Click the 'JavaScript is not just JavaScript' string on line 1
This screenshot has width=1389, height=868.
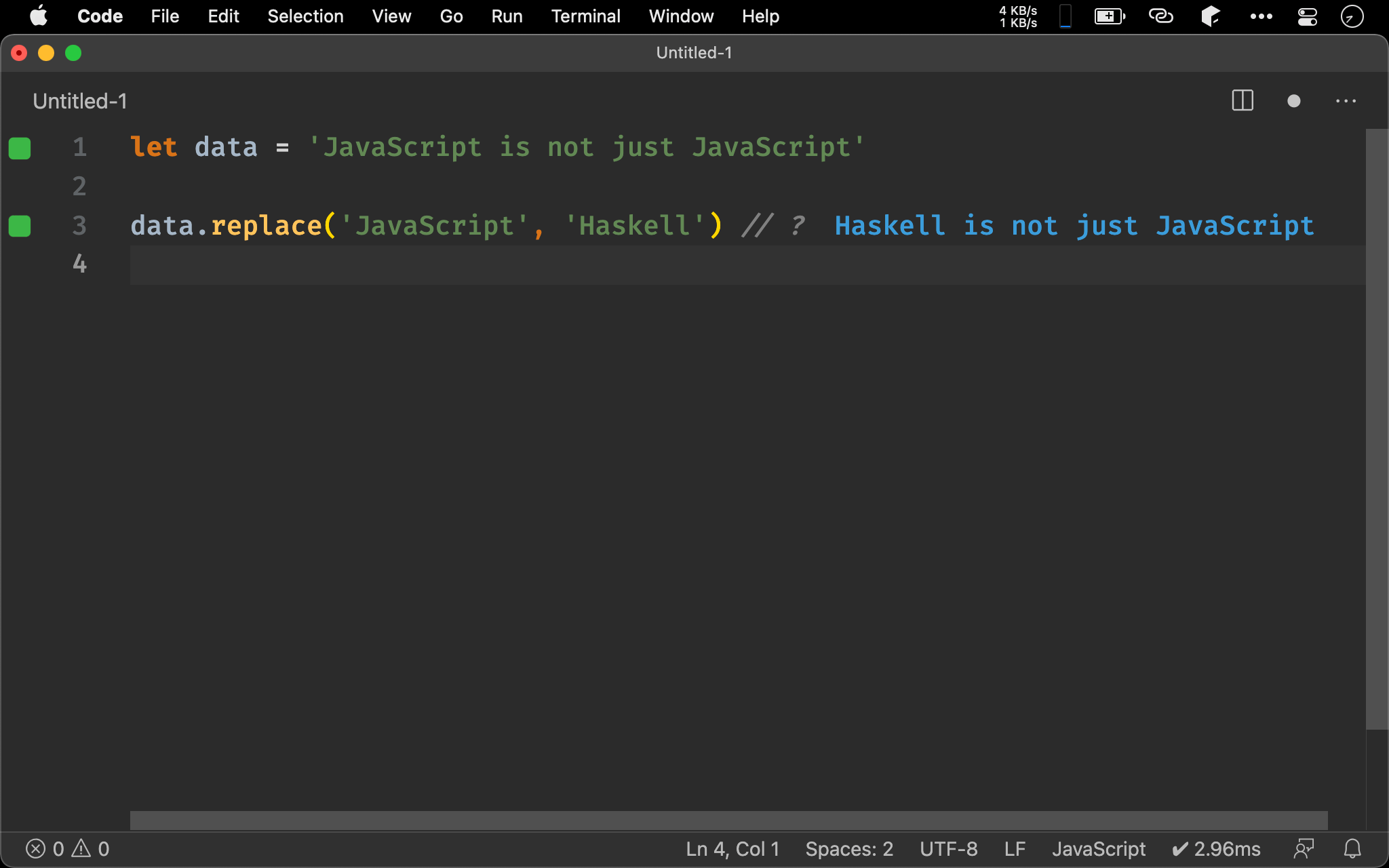click(587, 147)
